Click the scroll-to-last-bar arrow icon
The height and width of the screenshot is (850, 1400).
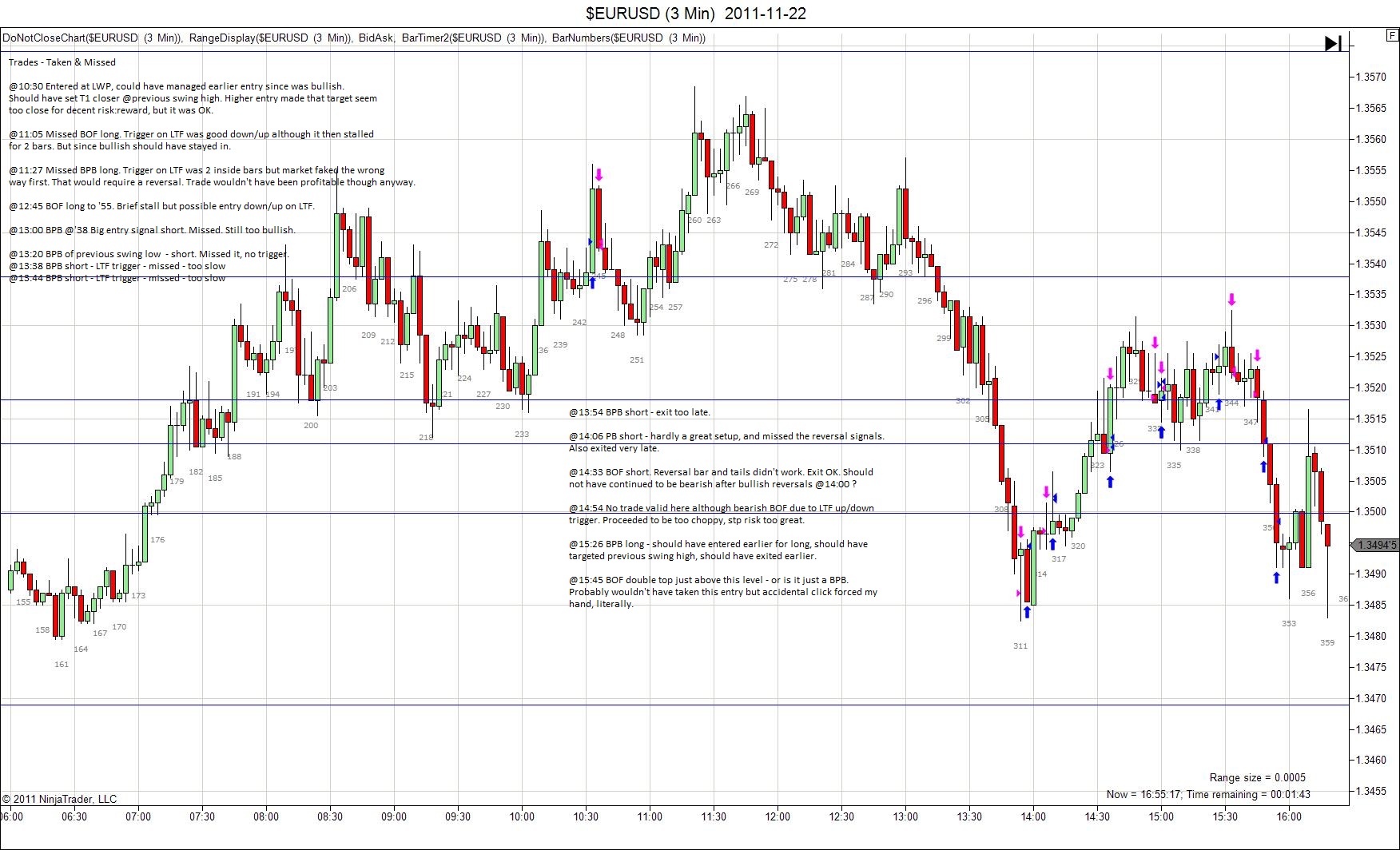[1334, 43]
